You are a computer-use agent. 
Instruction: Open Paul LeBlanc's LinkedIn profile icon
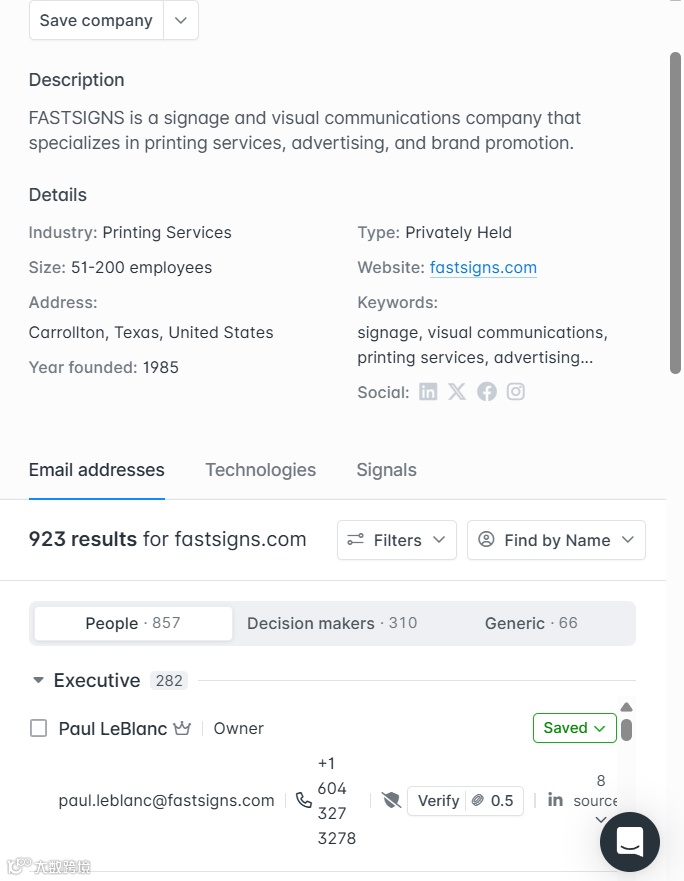556,800
